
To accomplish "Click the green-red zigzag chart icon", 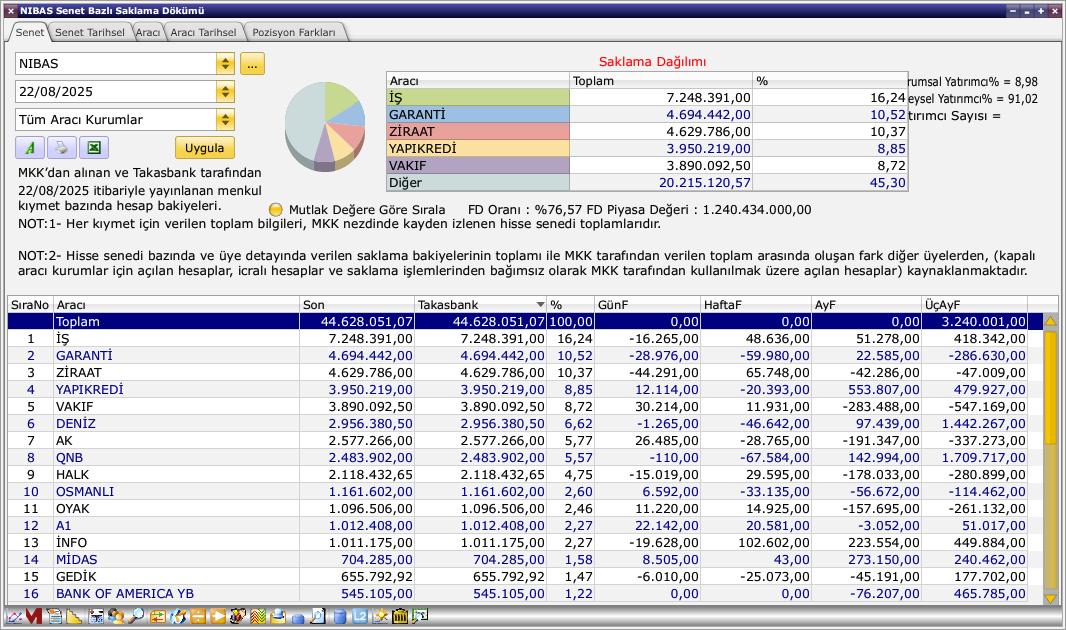I will point(258,616).
